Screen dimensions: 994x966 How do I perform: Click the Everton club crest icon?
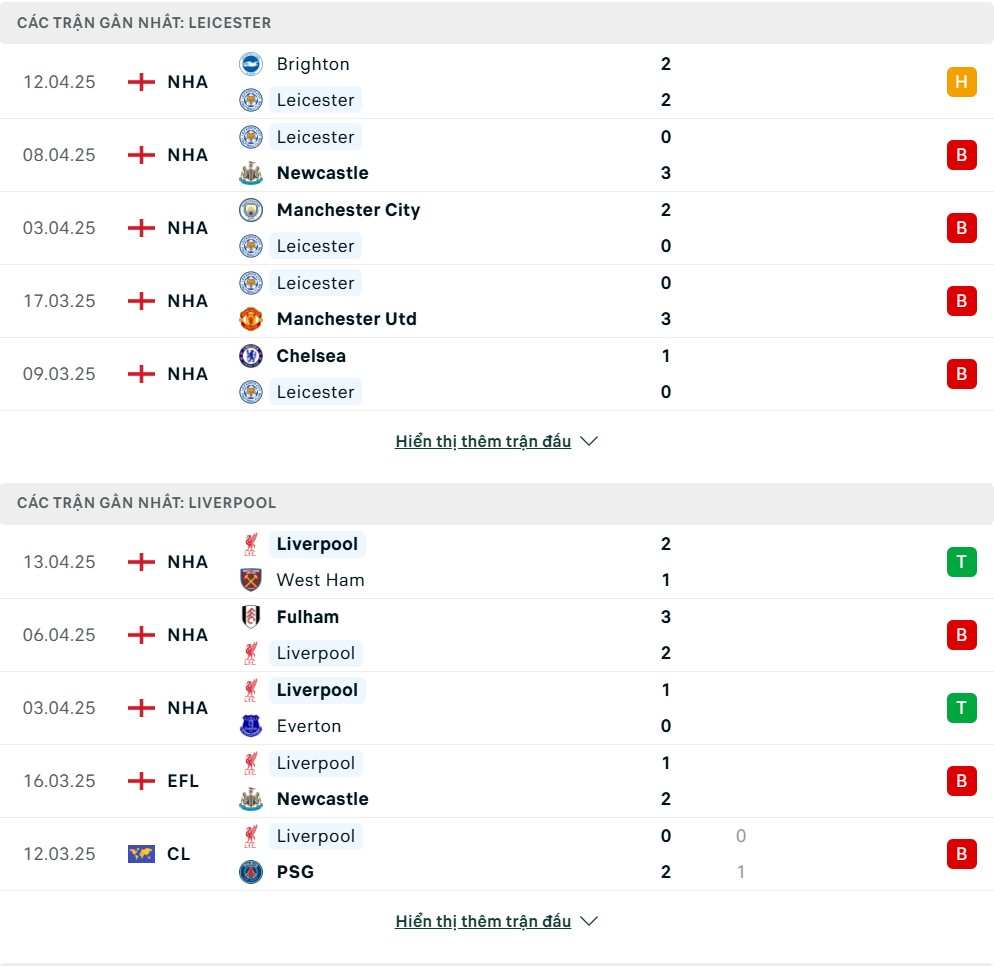pyautogui.click(x=251, y=726)
